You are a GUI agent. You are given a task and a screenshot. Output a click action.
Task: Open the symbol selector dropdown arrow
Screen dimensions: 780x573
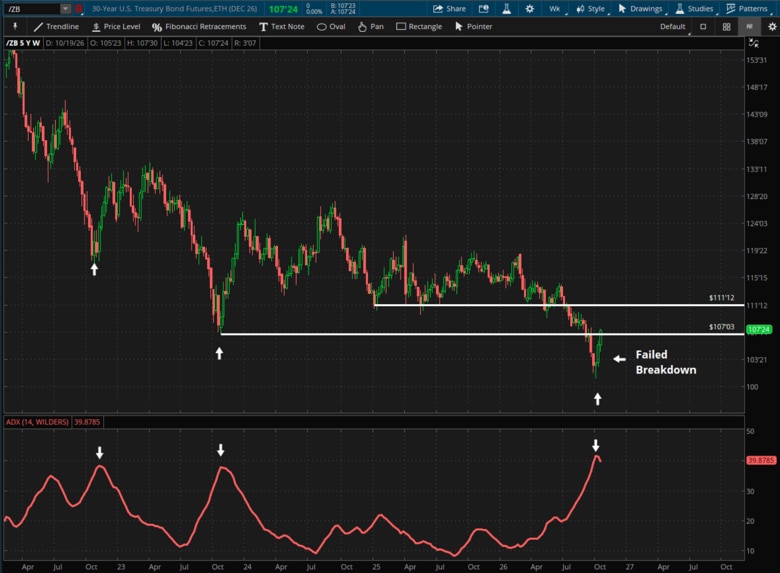[x=65, y=9]
